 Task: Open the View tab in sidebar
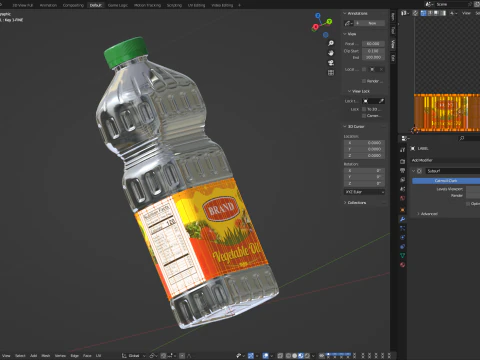[x=393, y=44]
